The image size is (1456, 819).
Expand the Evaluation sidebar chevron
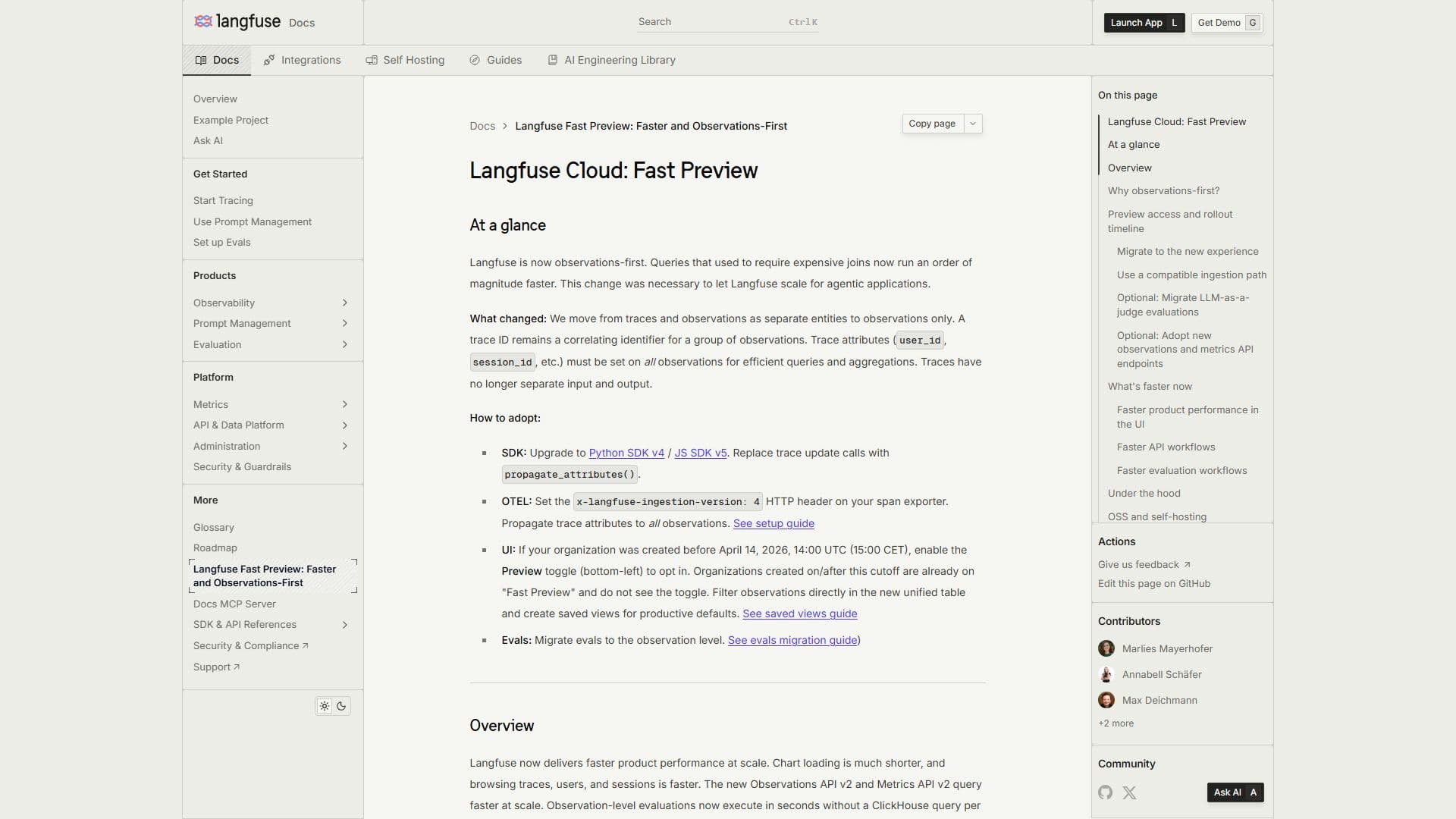[345, 344]
